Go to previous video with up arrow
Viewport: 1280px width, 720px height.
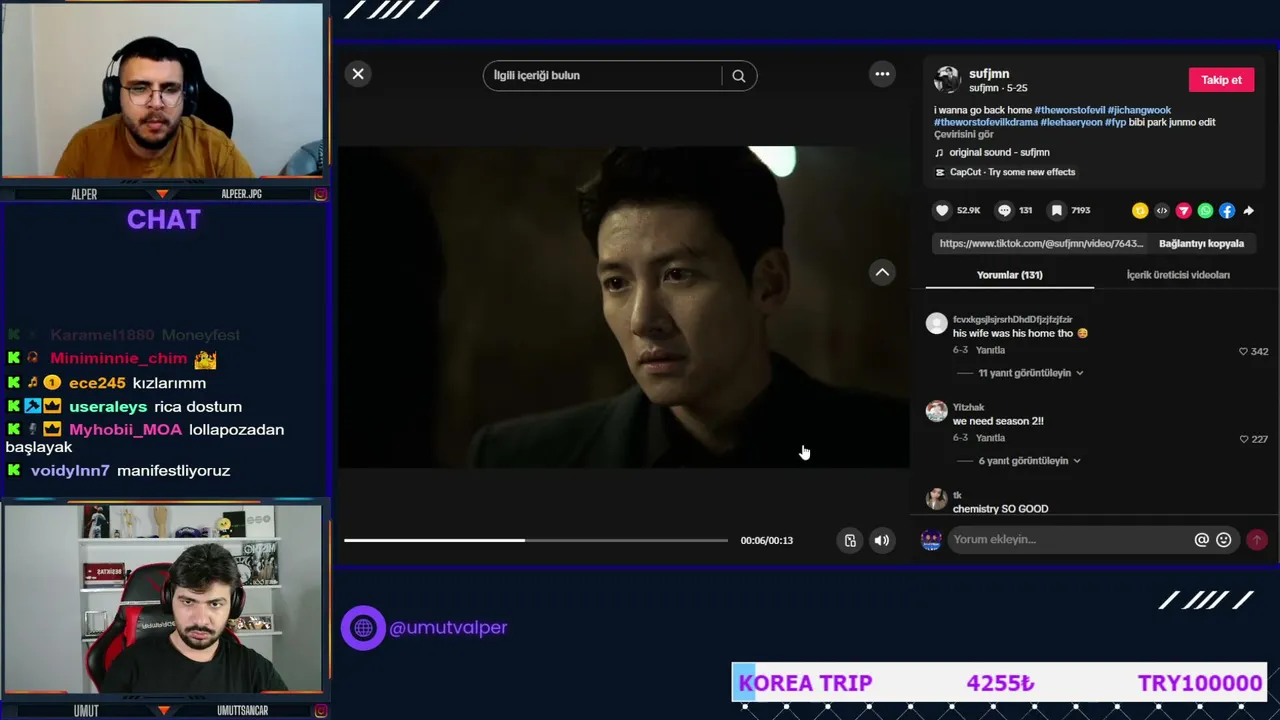click(882, 272)
